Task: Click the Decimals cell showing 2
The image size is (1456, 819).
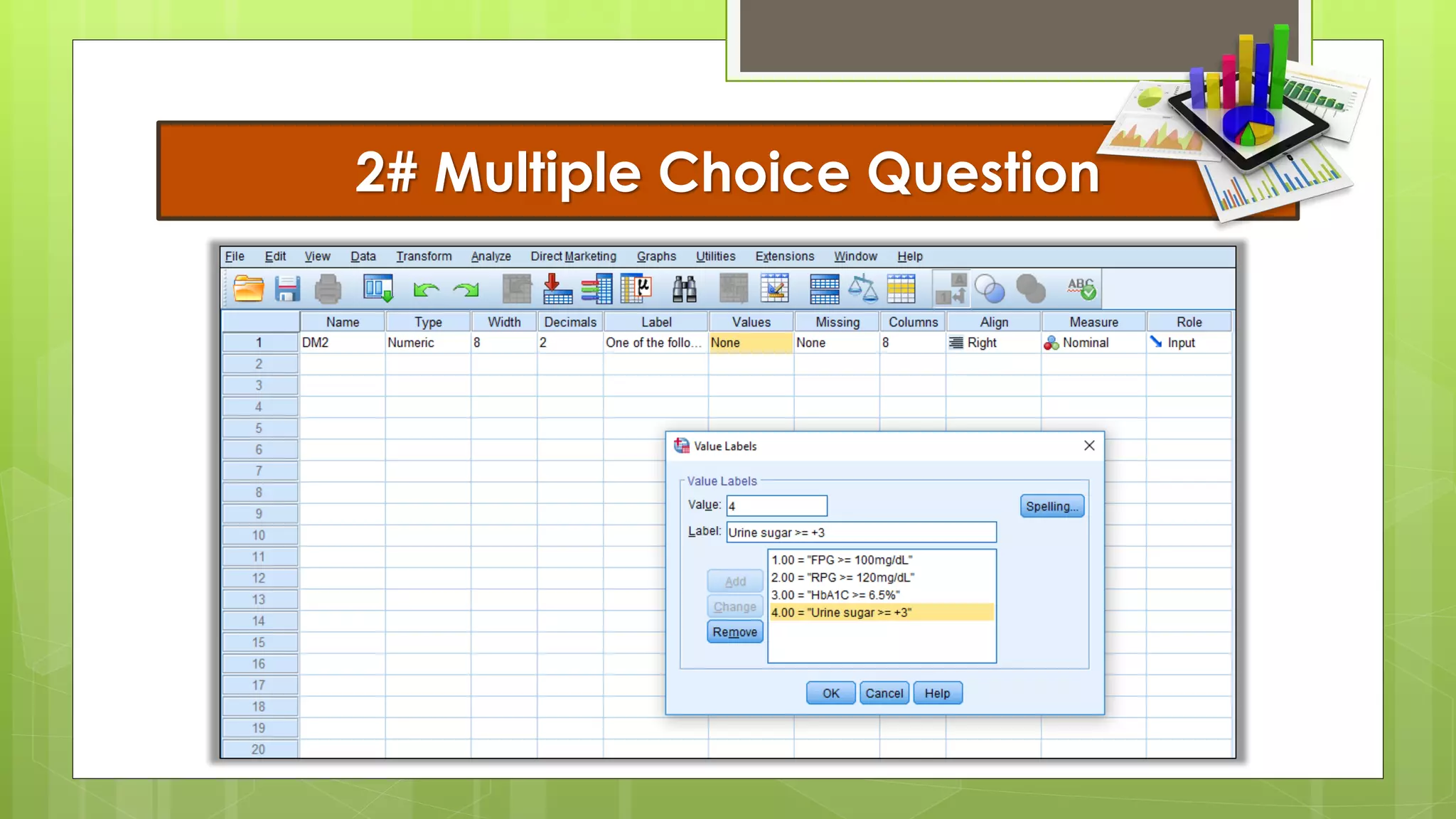Action: coord(570,343)
